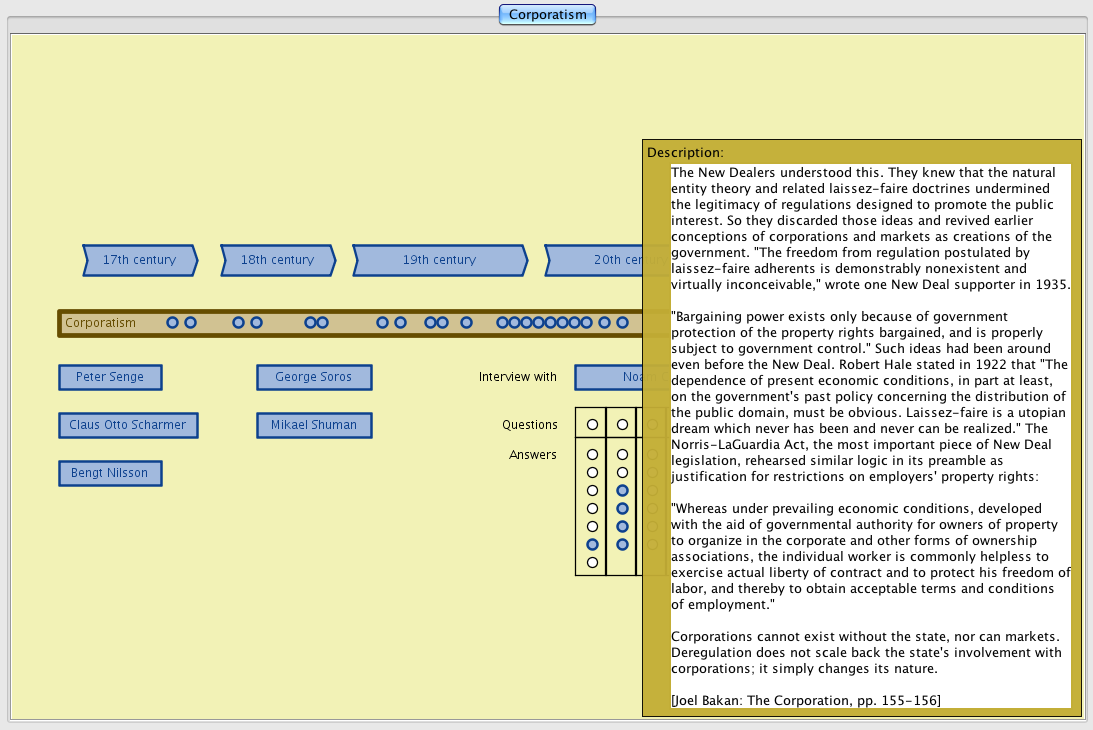1093x730 pixels.
Task: Select the 18th century period arrow
Action: tap(277, 260)
